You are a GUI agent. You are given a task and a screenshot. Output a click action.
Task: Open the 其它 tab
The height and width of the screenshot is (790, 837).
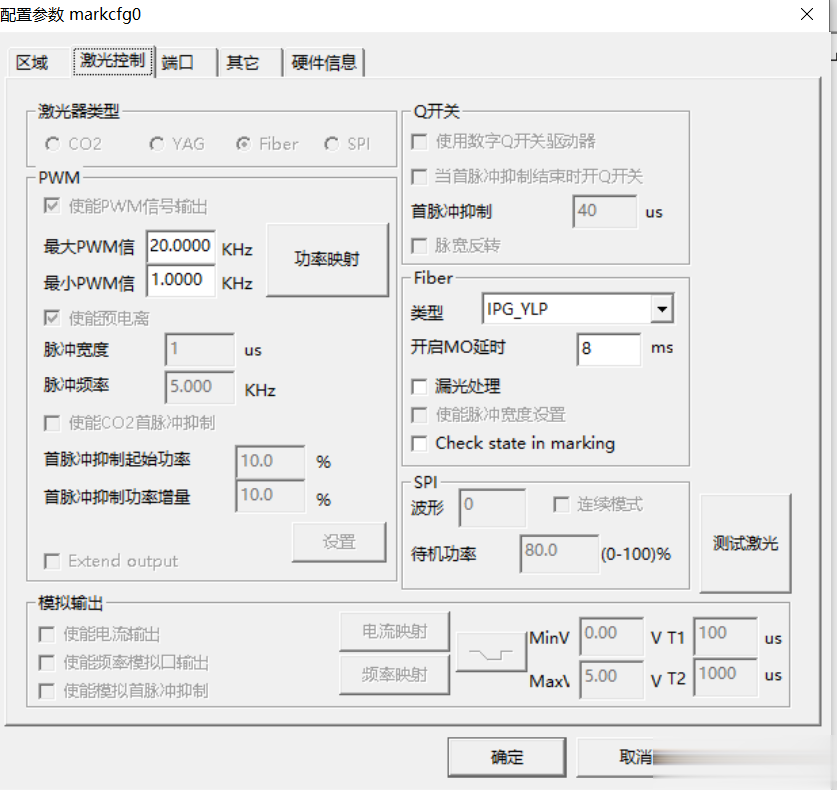pyautogui.click(x=242, y=62)
